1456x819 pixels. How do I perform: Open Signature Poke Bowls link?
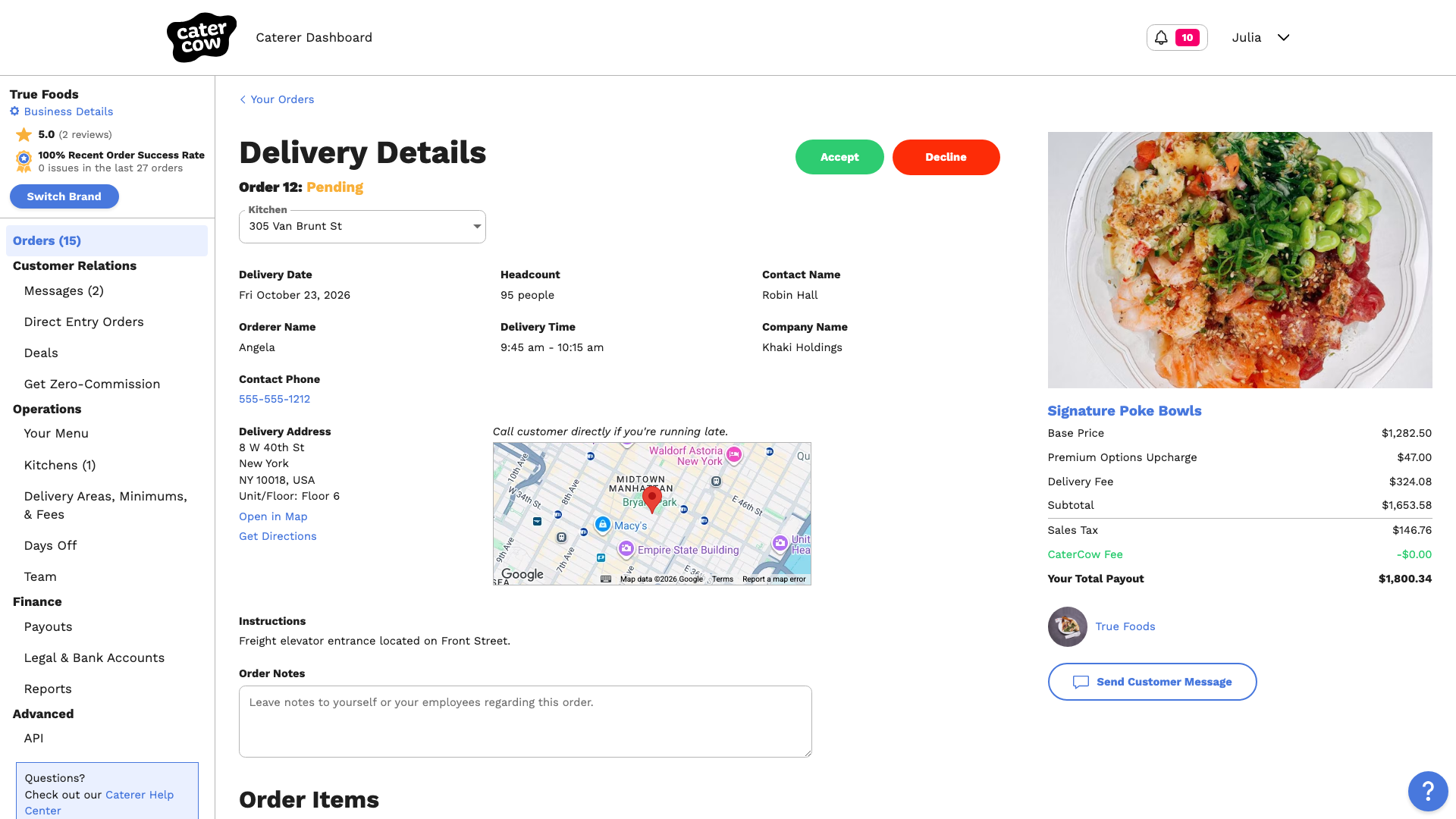pos(1125,410)
